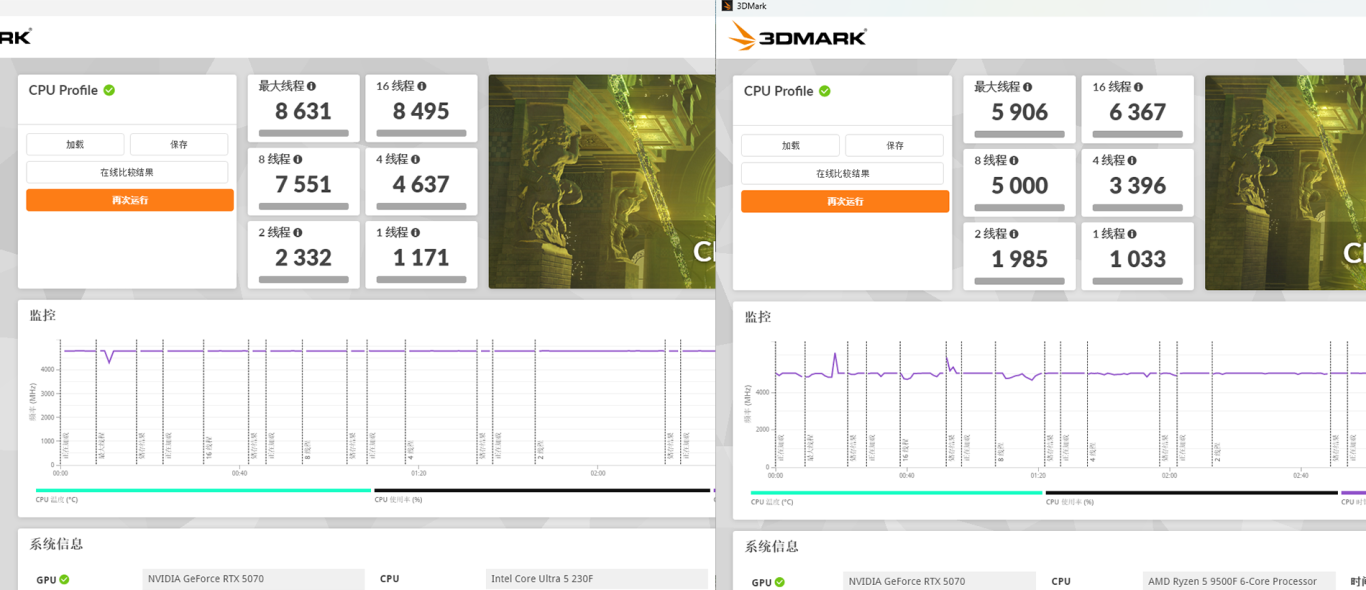Click info icon beside 8 线程 score 5 000
The height and width of the screenshot is (590, 1366).
pyautogui.click(x=1014, y=161)
